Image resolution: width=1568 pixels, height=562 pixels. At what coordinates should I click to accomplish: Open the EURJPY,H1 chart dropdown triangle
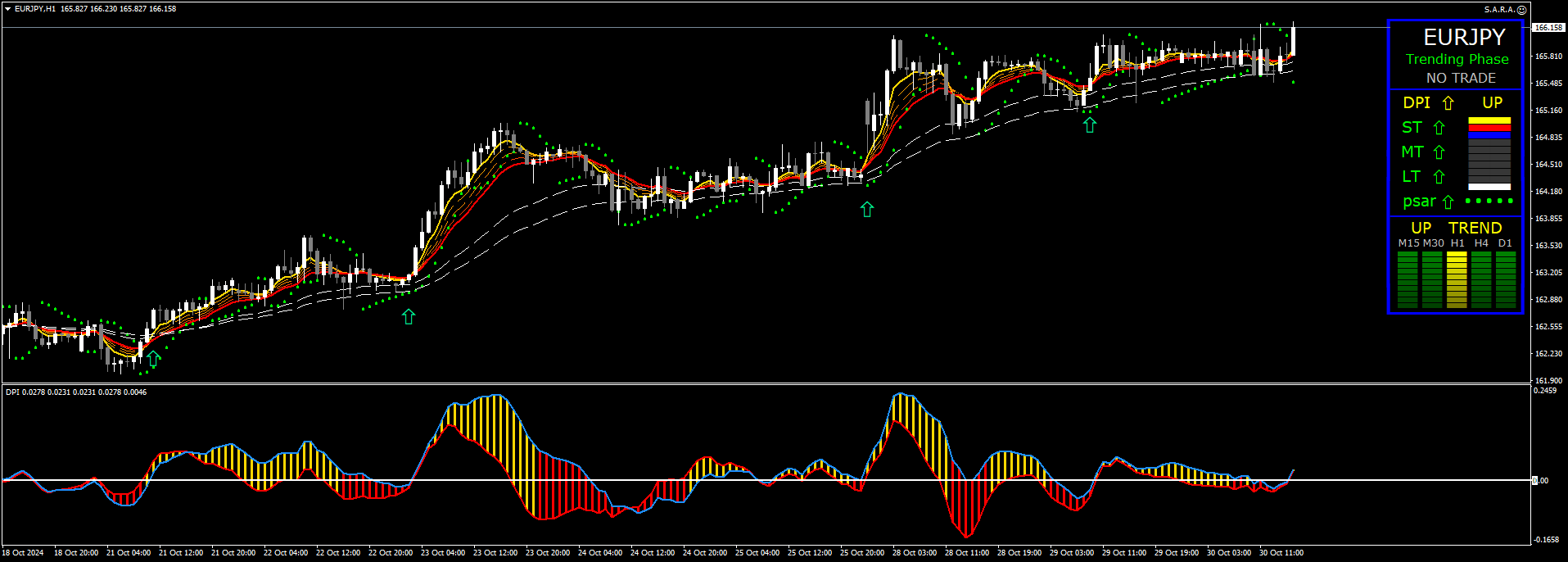(x=7, y=9)
